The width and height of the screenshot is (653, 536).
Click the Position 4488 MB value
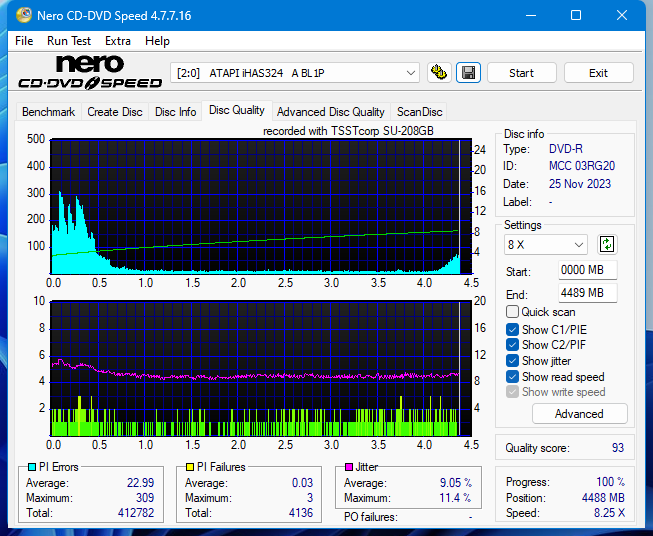(x=603, y=498)
